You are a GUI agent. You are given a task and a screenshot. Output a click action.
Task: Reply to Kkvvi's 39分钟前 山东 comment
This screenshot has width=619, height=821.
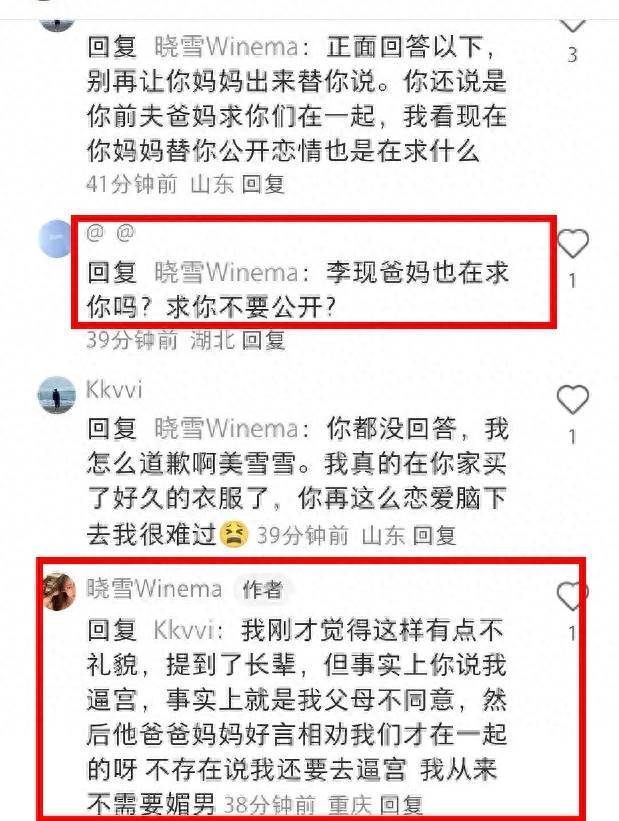tap(434, 535)
